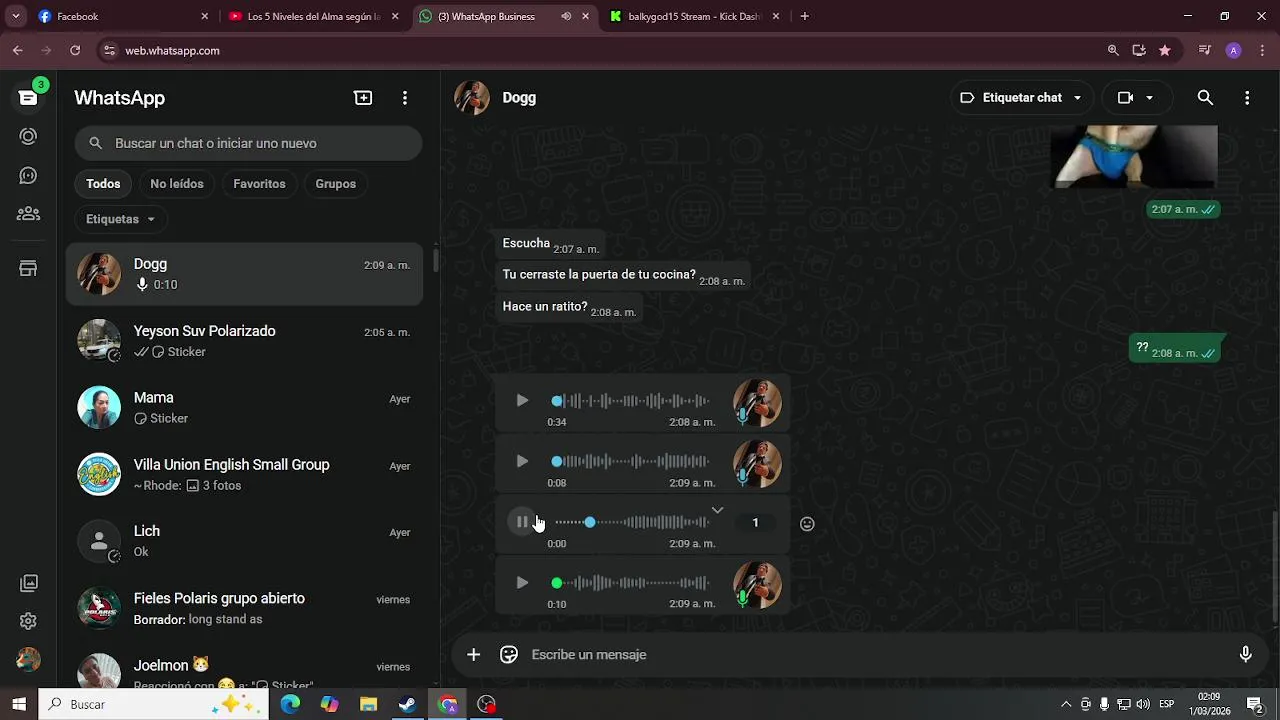Image resolution: width=1280 pixels, height=720 pixels.
Task: Open the Fieles Polaris grupo abierto chat
Action: (x=244, y=608)
